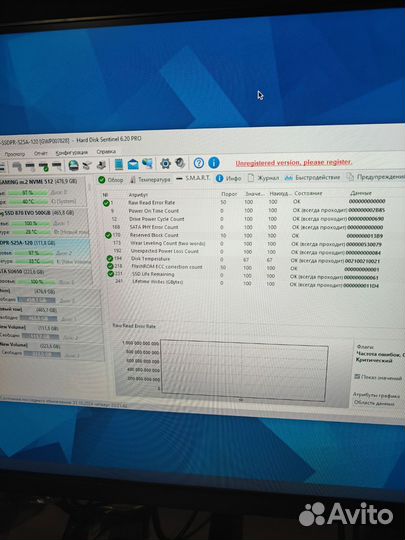Image resolution: width=405 pixels, height=540 pixels.
Task: Click the blue info icon on Инфо tab
Action: pyautogui.click(x=219, y=178)
